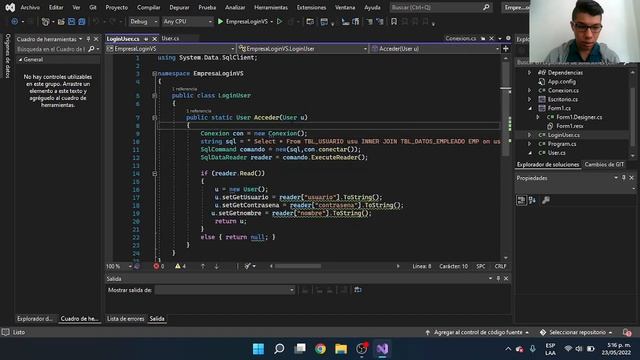This screenshot has height=360, width=640.
Task: Open the EmpresaLoginVS project navigation dropdown
Action: [171, 49]
